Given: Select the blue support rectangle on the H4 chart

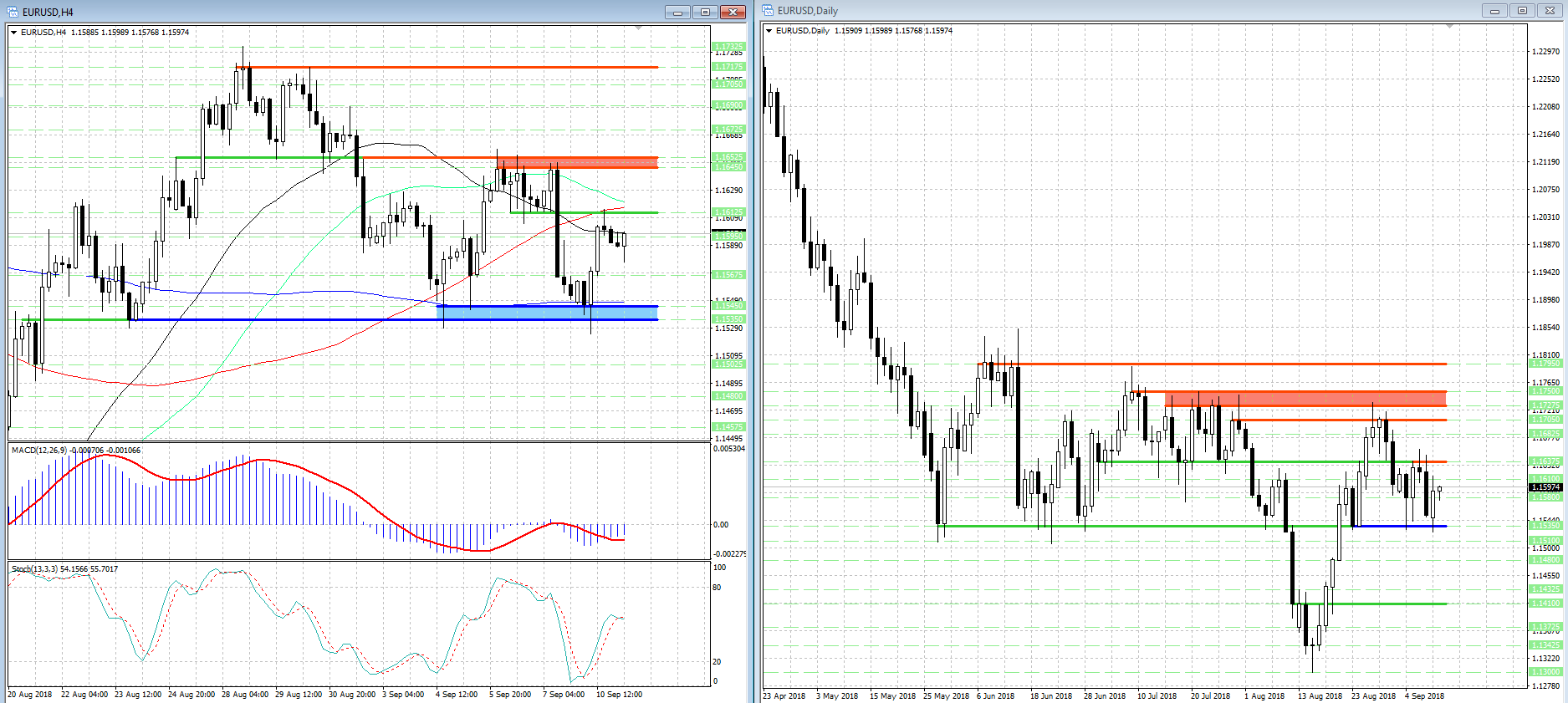Looking at the screenshot, I should [548, 312].
